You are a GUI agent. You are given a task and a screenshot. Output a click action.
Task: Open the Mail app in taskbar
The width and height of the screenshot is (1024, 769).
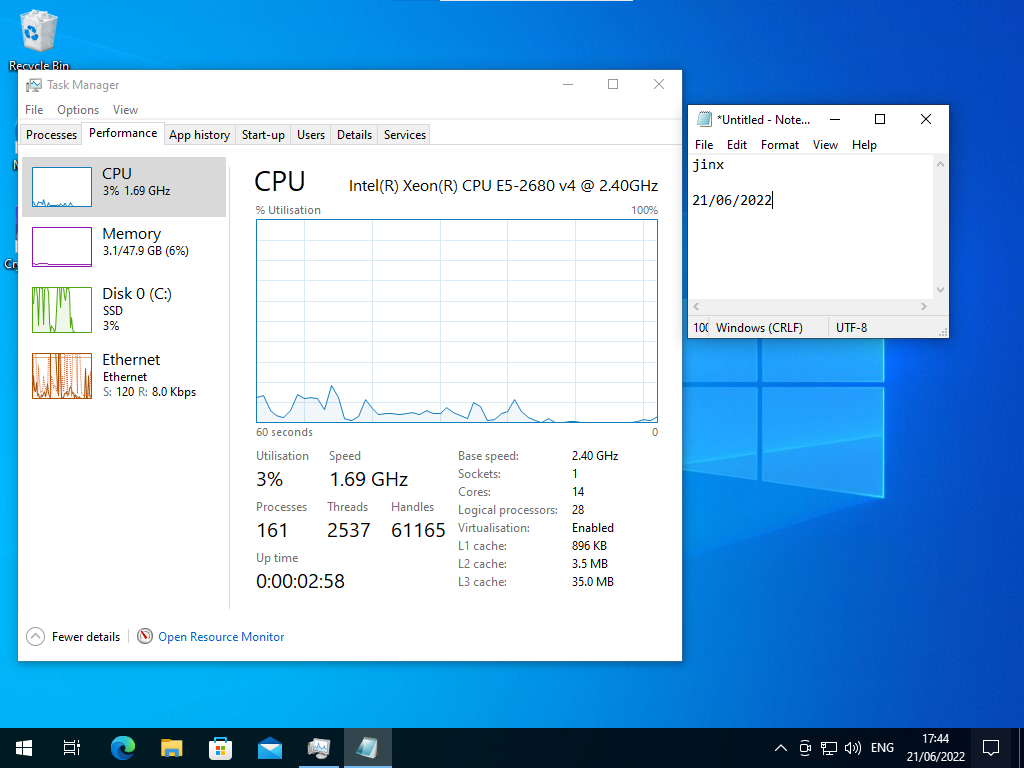coord(269,747)
